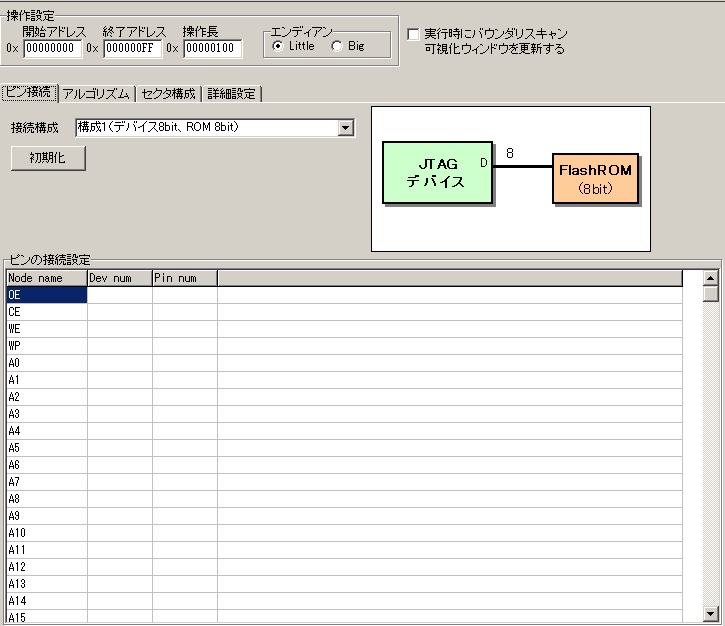Click the 初期化 button

coord(48,158)
